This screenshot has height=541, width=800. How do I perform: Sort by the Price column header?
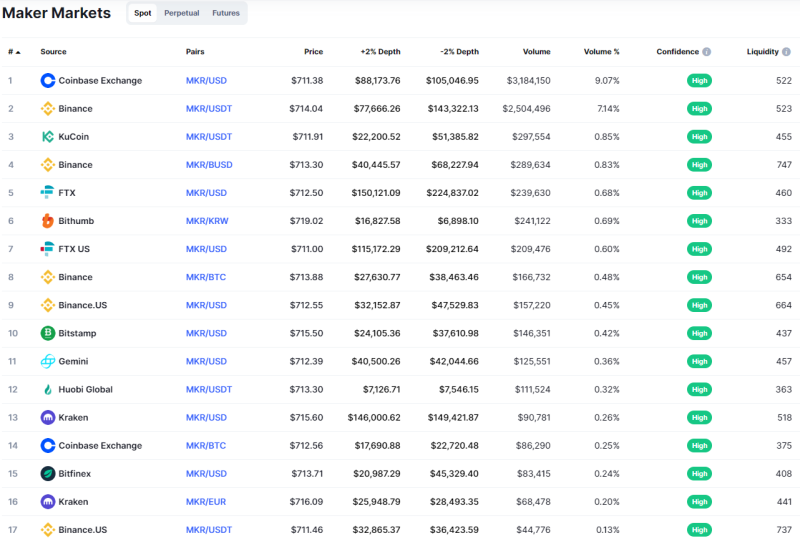[313, 52]
